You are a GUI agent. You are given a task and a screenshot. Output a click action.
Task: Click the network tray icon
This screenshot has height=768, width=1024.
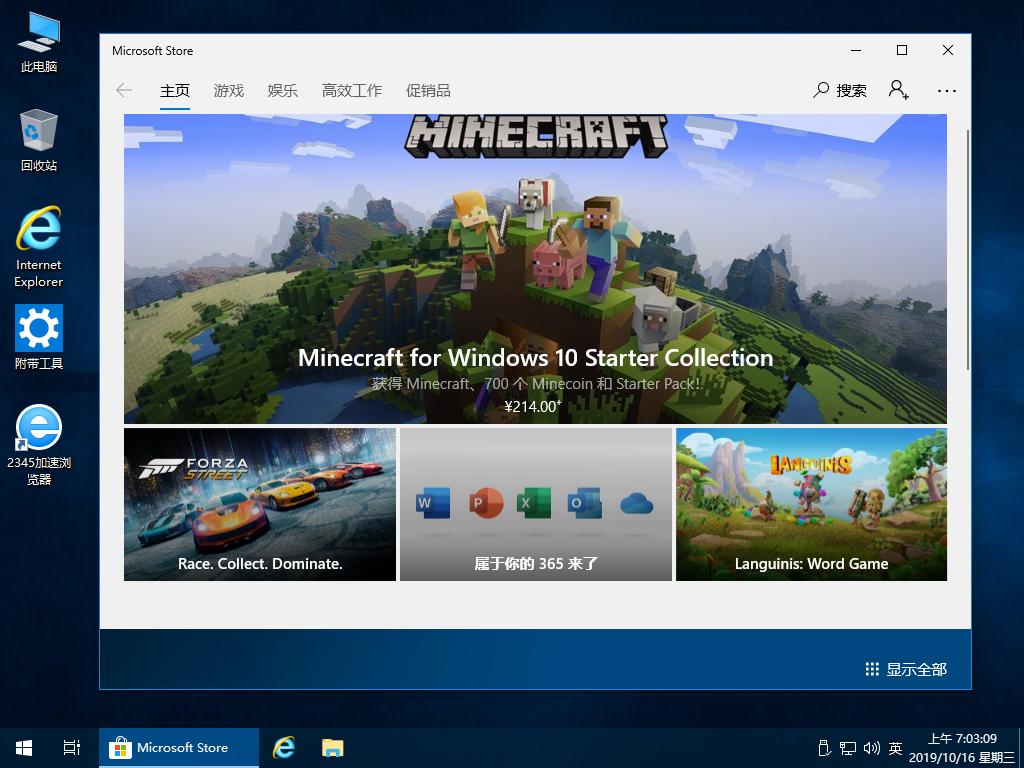[848, 748]
